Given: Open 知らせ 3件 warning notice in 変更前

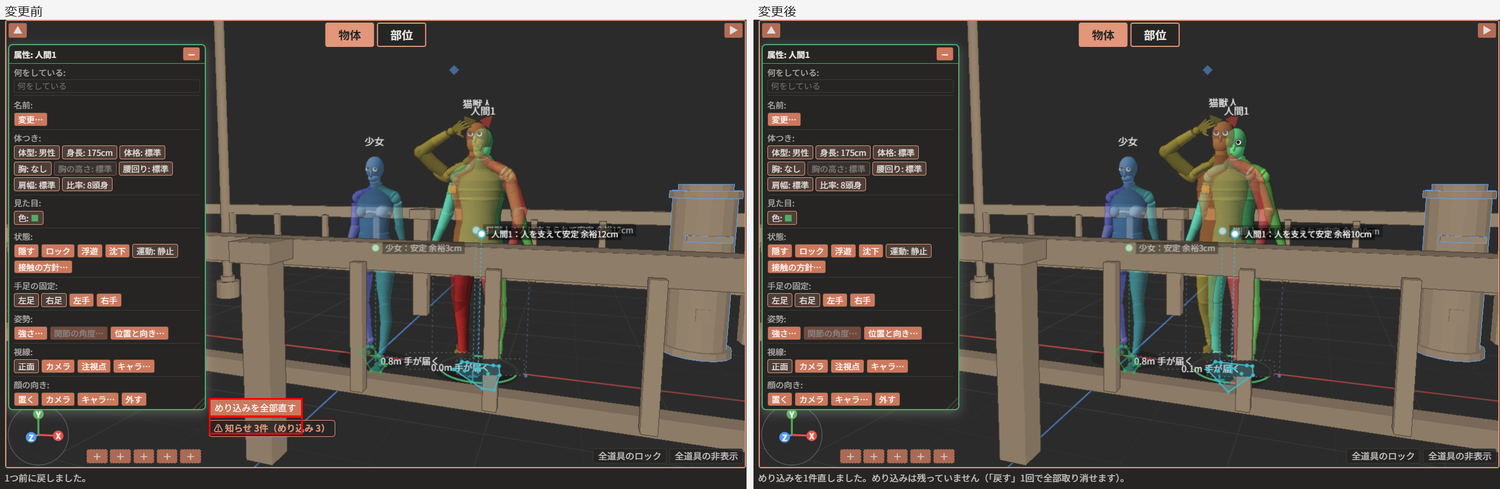Looking at the screenshot, I should pos(272,428).
